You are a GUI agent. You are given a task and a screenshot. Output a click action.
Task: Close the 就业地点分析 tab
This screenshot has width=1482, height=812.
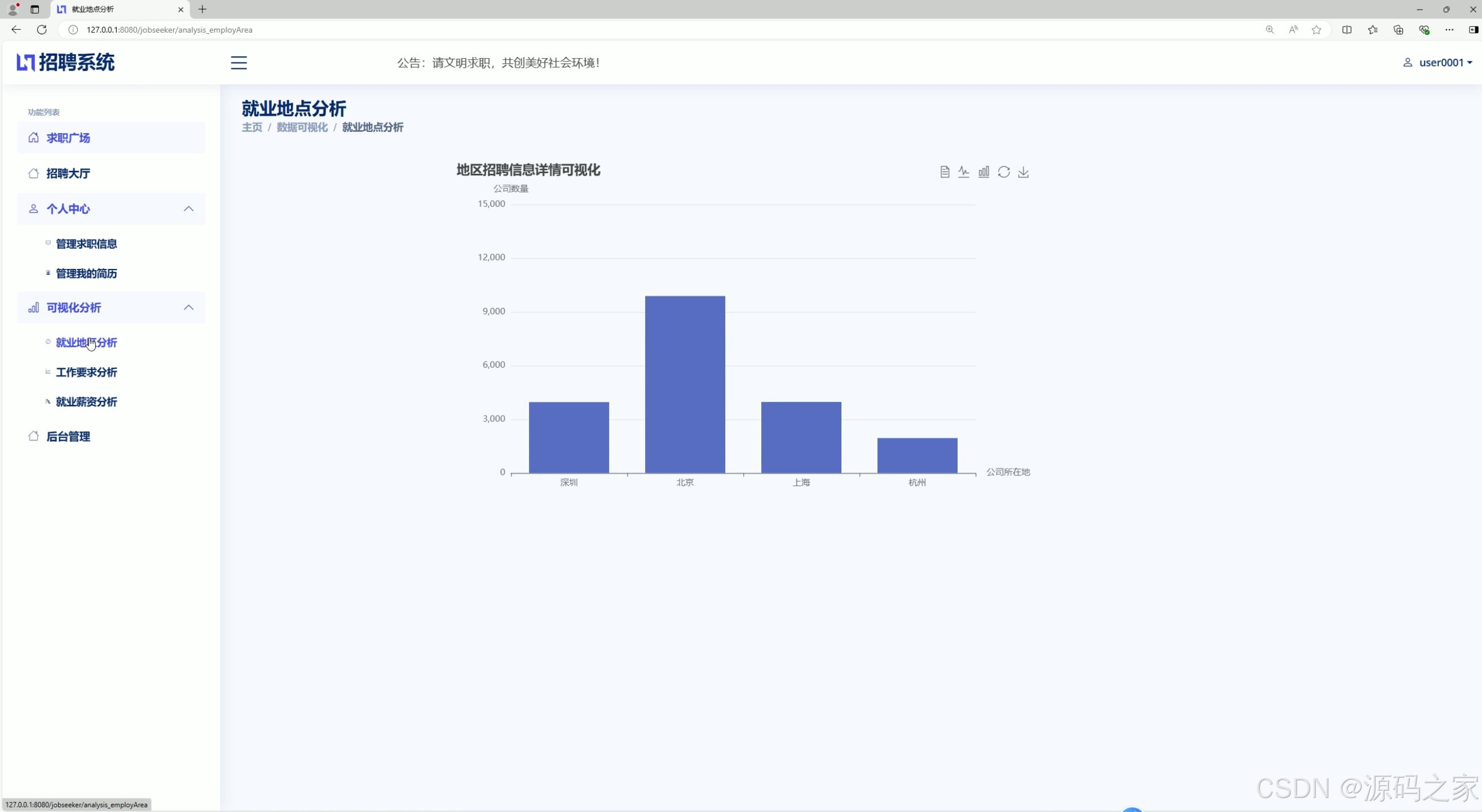(180, 9)
